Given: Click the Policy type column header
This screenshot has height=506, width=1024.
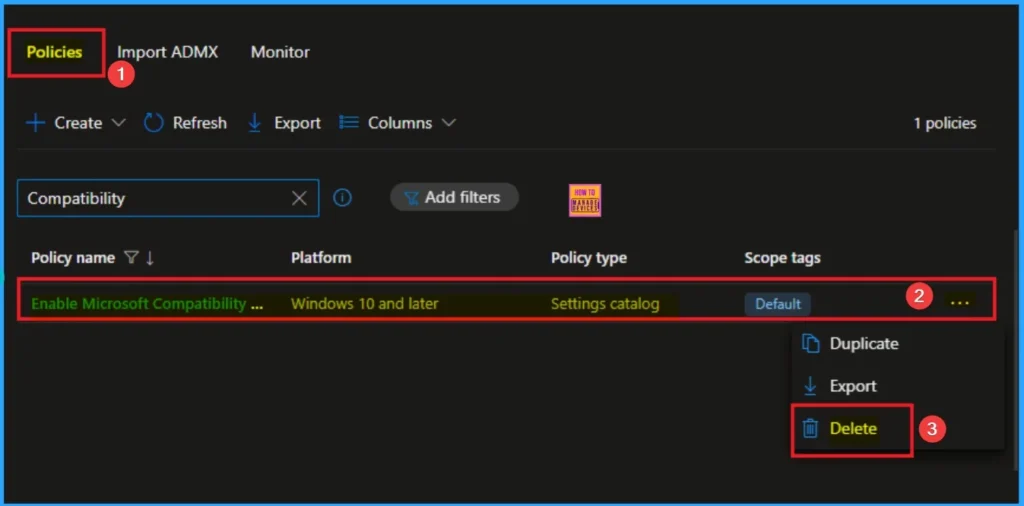Looking at the screenshot, I should 588,258.
